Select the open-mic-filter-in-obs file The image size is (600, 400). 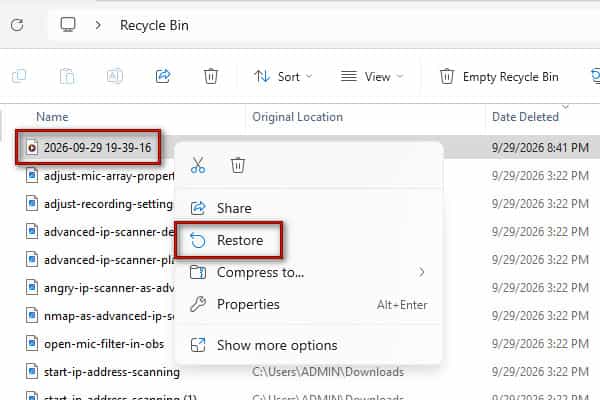pyautogui.click(x=104, y=344)
